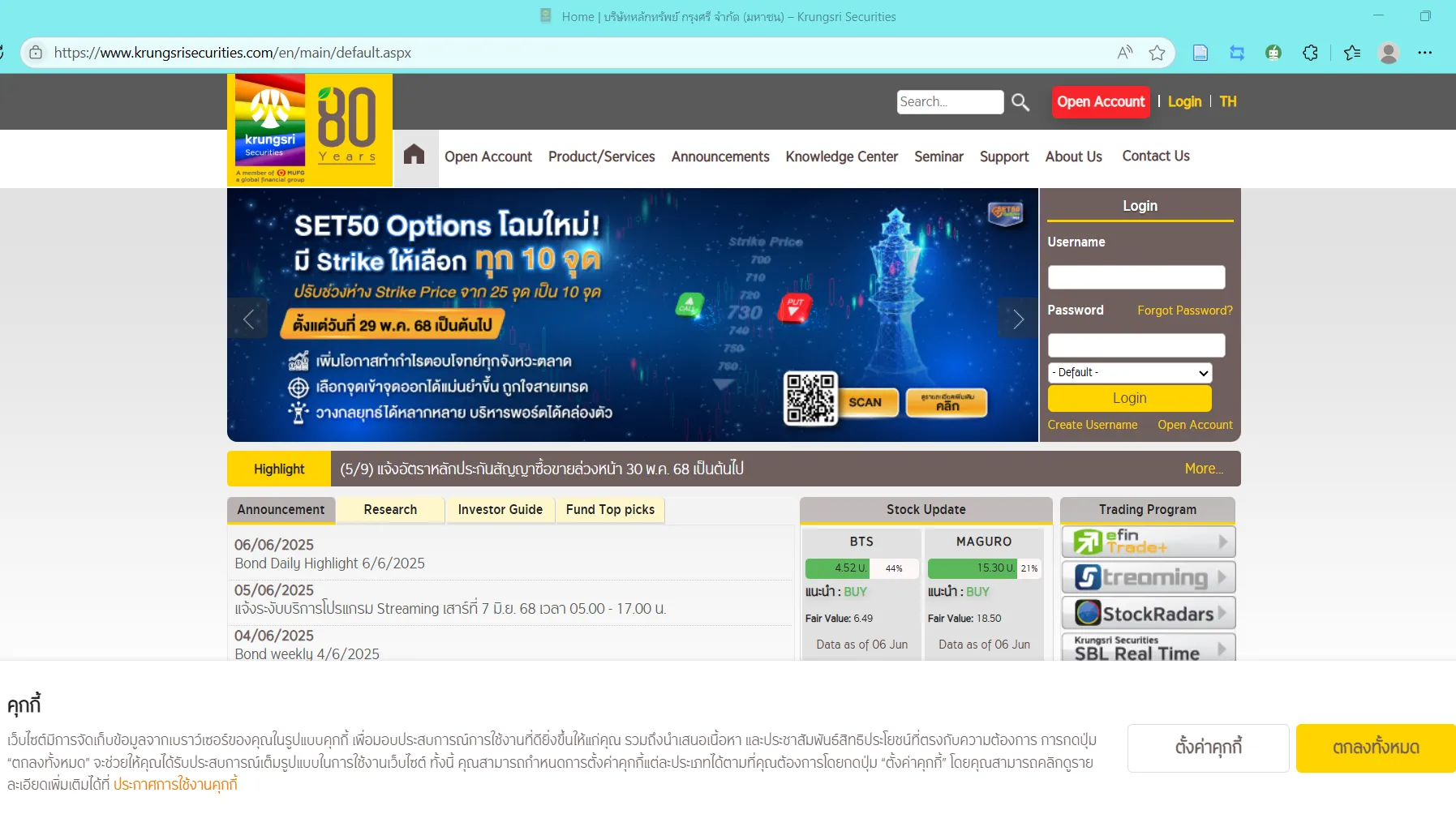Open Bond Daily Highlight 6/6/2025 announcement

click(x=329, y=563)
